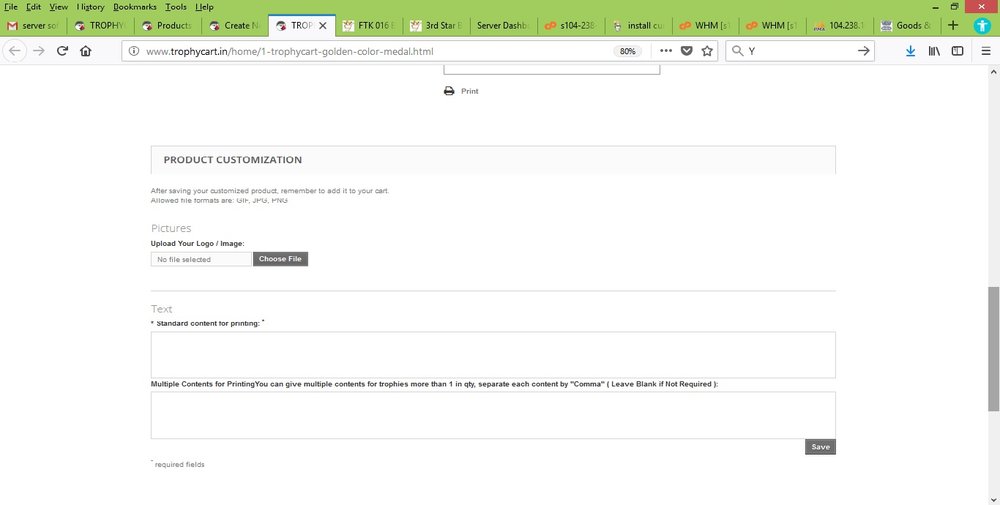Open the Edit menu

[34, 7]
